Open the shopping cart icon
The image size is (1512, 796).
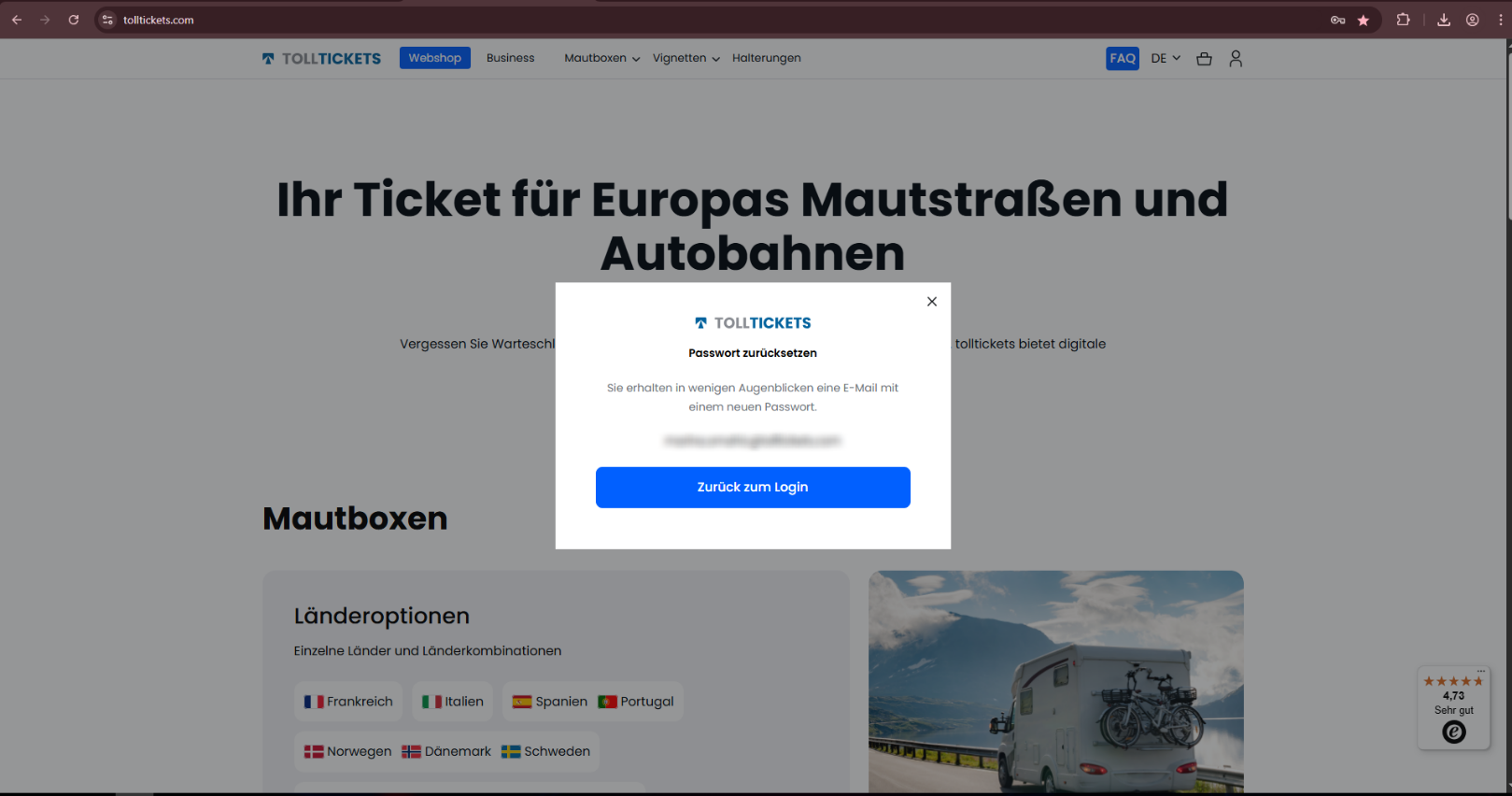pos(1204,59)
